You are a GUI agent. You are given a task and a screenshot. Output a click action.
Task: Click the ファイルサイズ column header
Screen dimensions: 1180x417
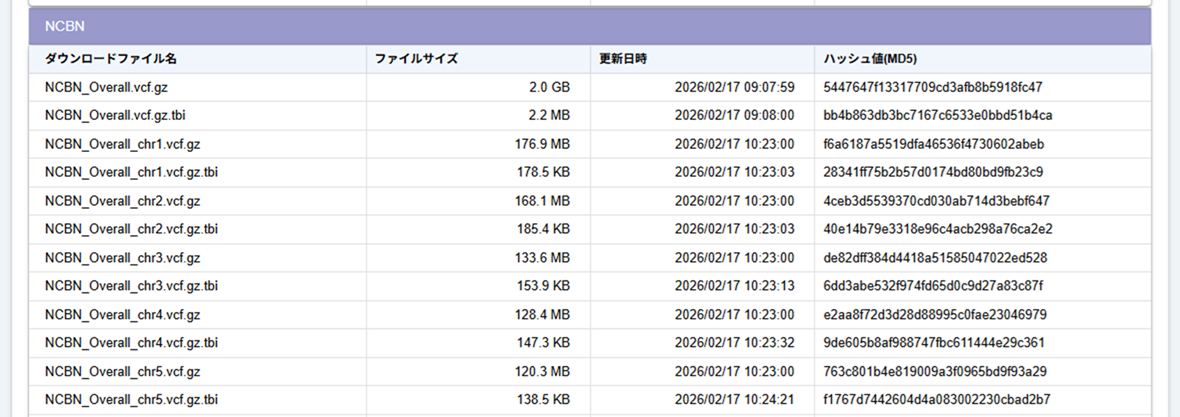pyautogui.click(x=416, y=59)
